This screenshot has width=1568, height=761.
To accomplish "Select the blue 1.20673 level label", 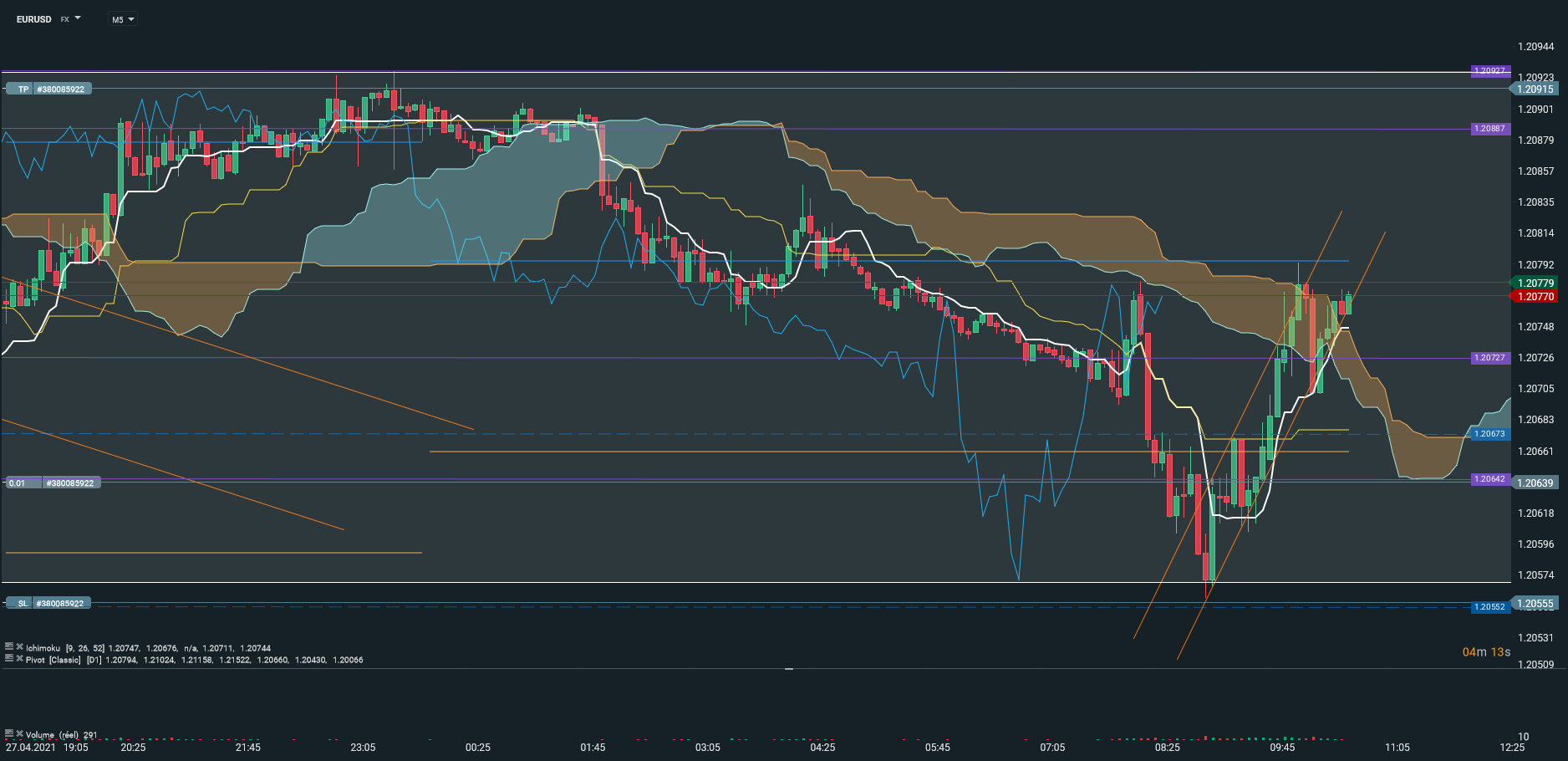I will click(1489, 434).
